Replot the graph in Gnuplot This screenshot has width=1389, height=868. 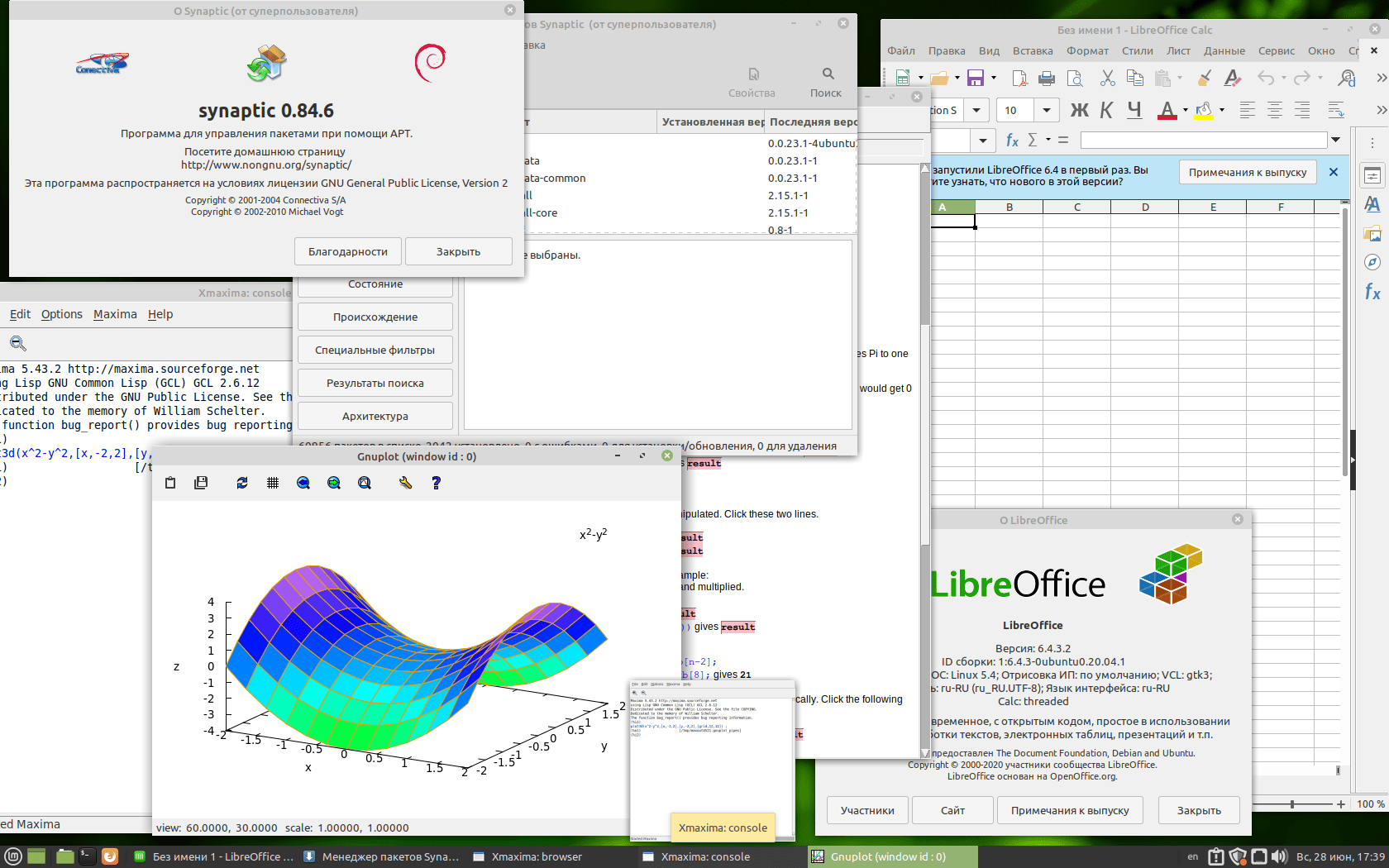click(242, 483)
